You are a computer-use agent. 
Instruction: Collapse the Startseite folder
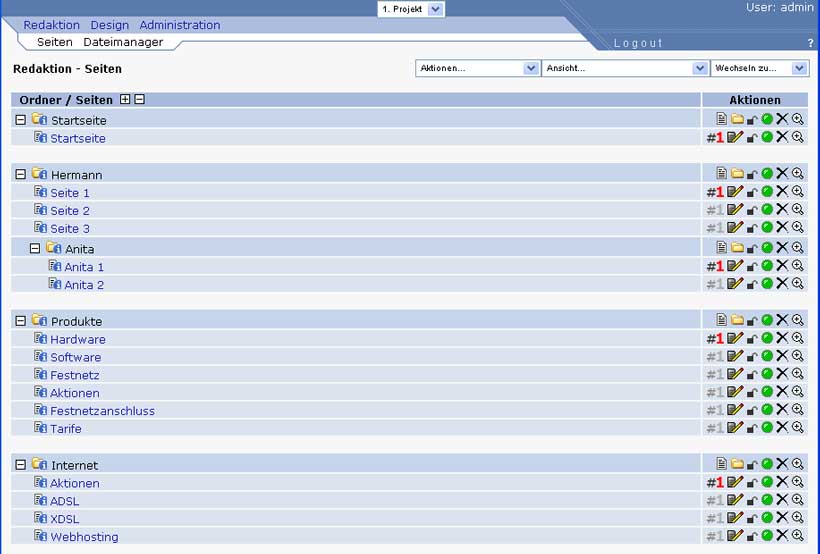click(x=20, y=120)
